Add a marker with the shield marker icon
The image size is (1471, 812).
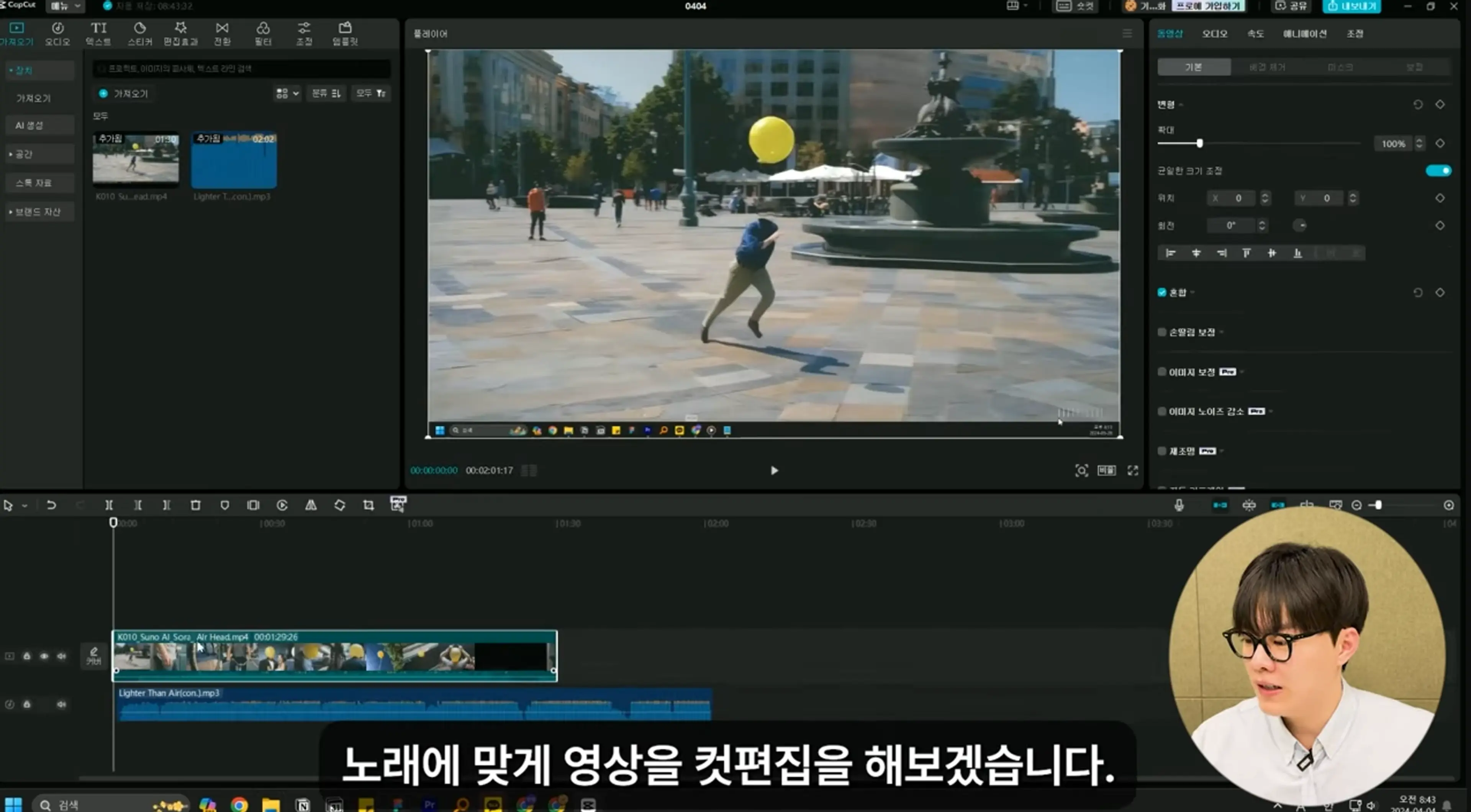pos(224,505)
